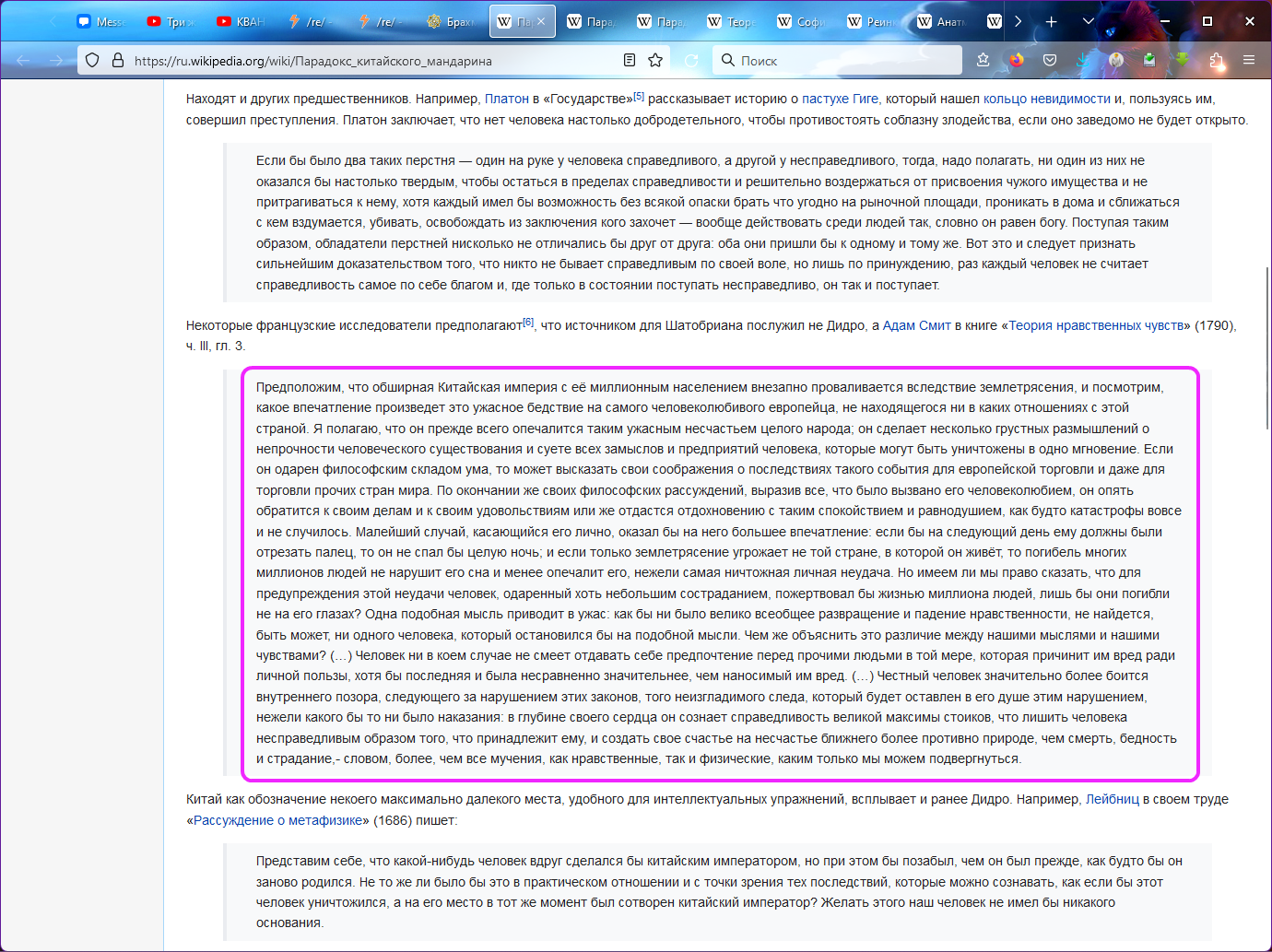Viewport: 1272px width, 952px height.
Task: Open the Extensions puzzle menu
Action: pos(1217,60)
